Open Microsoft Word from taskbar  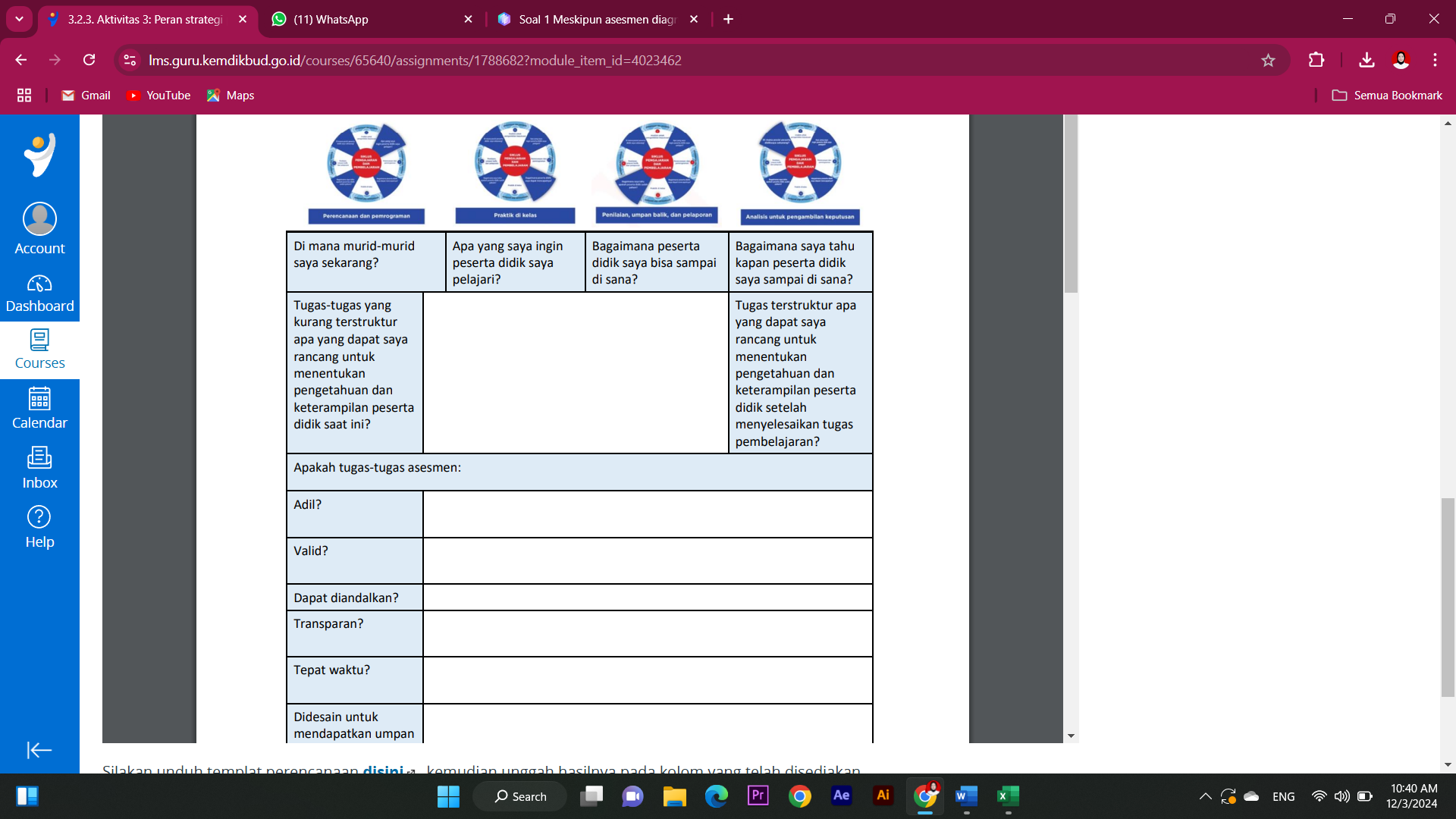point(966,796)
